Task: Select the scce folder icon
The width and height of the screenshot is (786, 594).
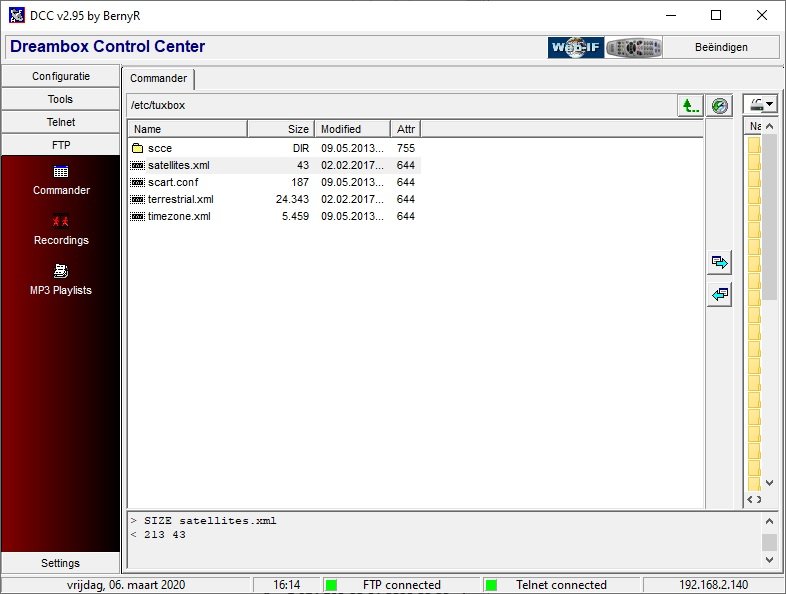Action: 137,148
